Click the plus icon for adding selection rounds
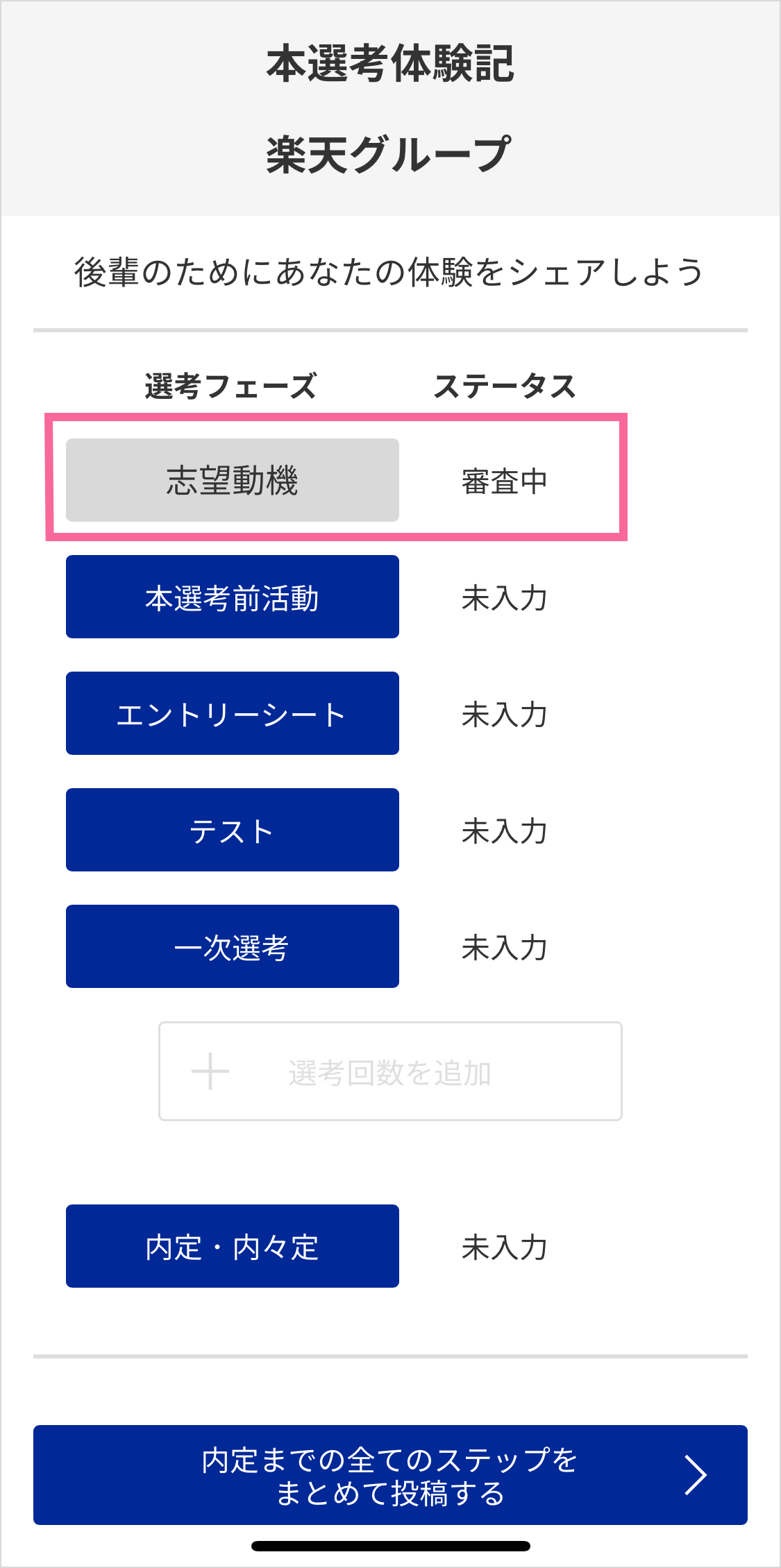Image resolution: width=781 pixels, height=1568 pixels. click(x=210, y=1071)
